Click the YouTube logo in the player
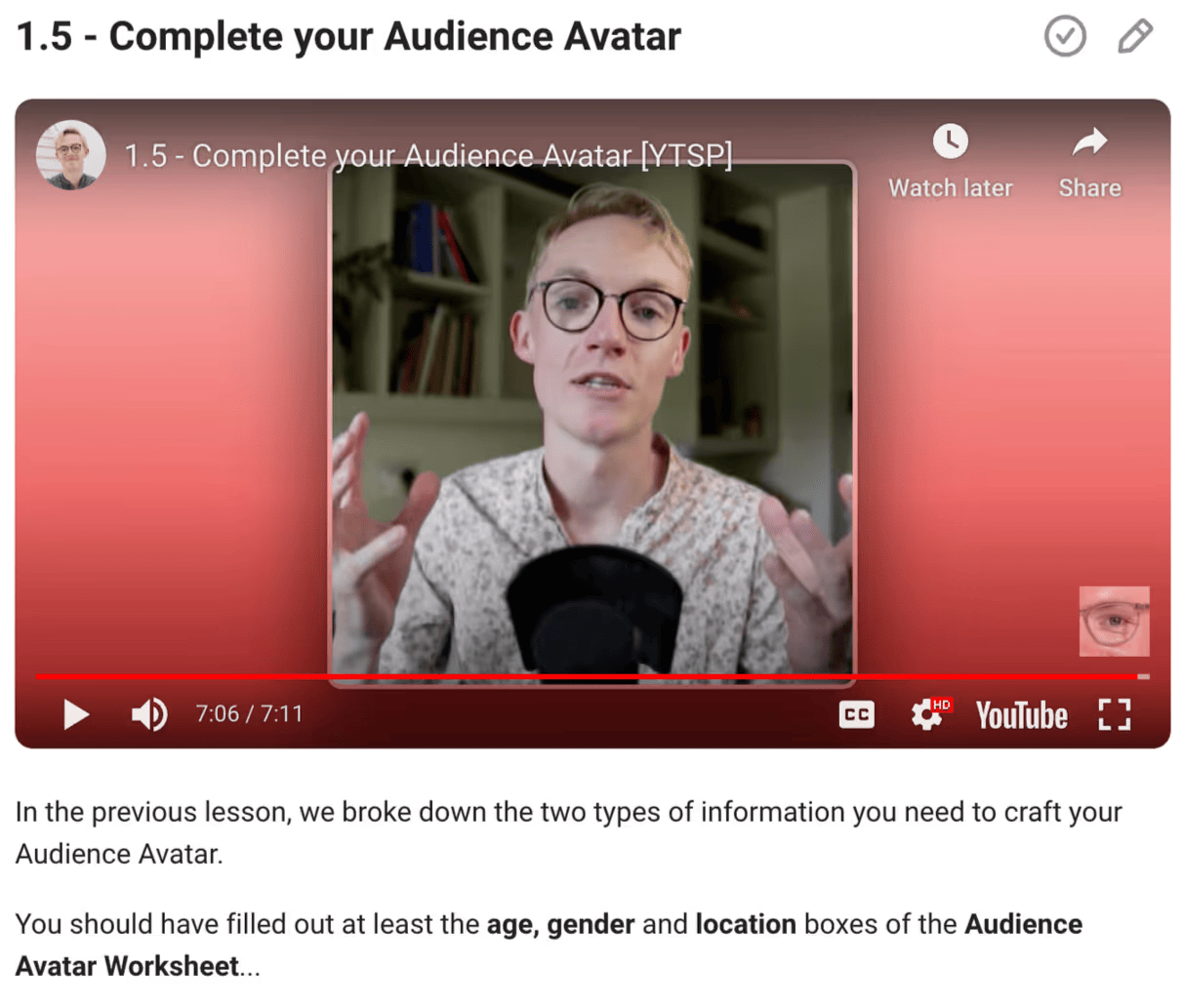The height and width of the screenshot is (1008, 1184). click(1021, 715)
